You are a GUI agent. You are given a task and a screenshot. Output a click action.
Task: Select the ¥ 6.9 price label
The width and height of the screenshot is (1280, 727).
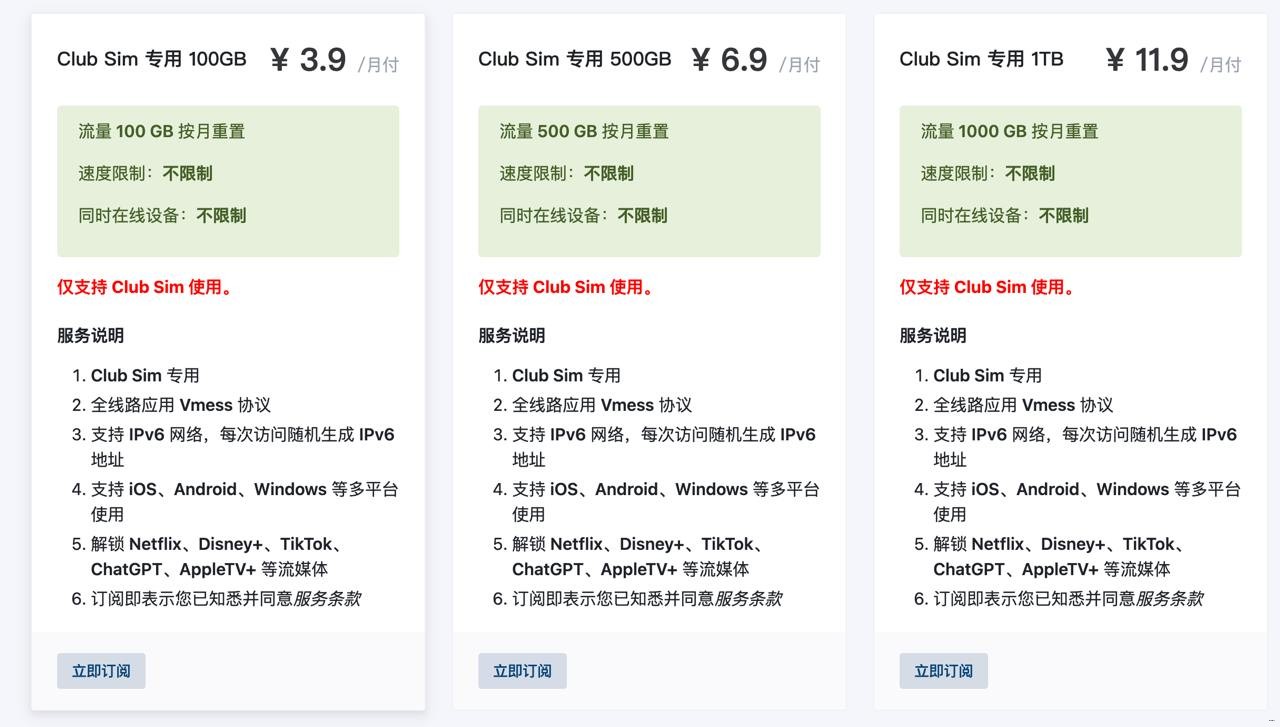(730, 60)
